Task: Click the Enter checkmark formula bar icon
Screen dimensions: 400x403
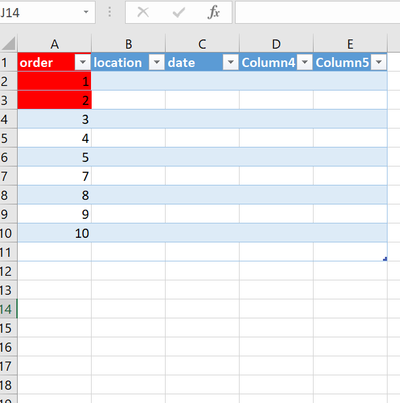Action: [179, 13]
